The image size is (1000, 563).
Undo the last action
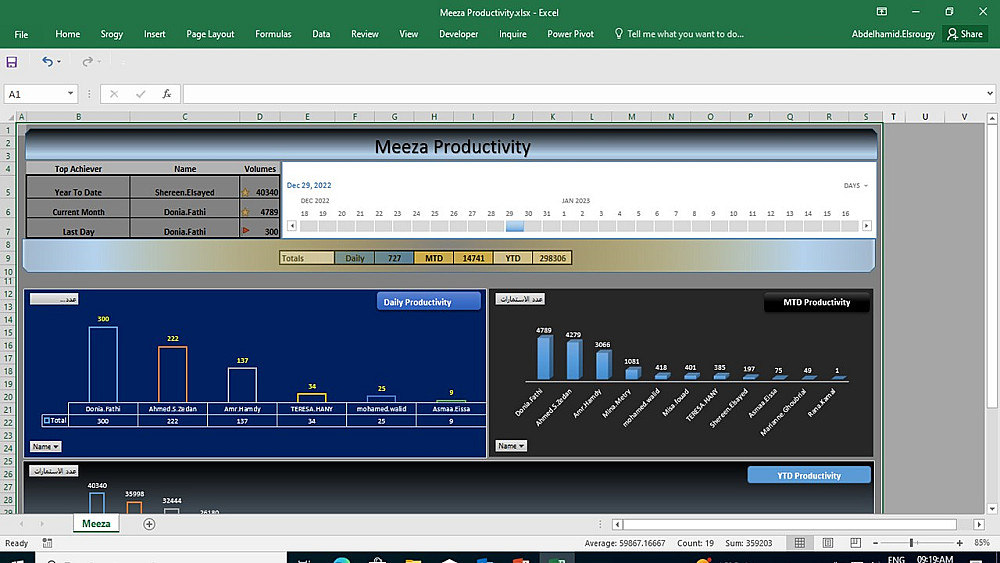(x=47, y=61)
